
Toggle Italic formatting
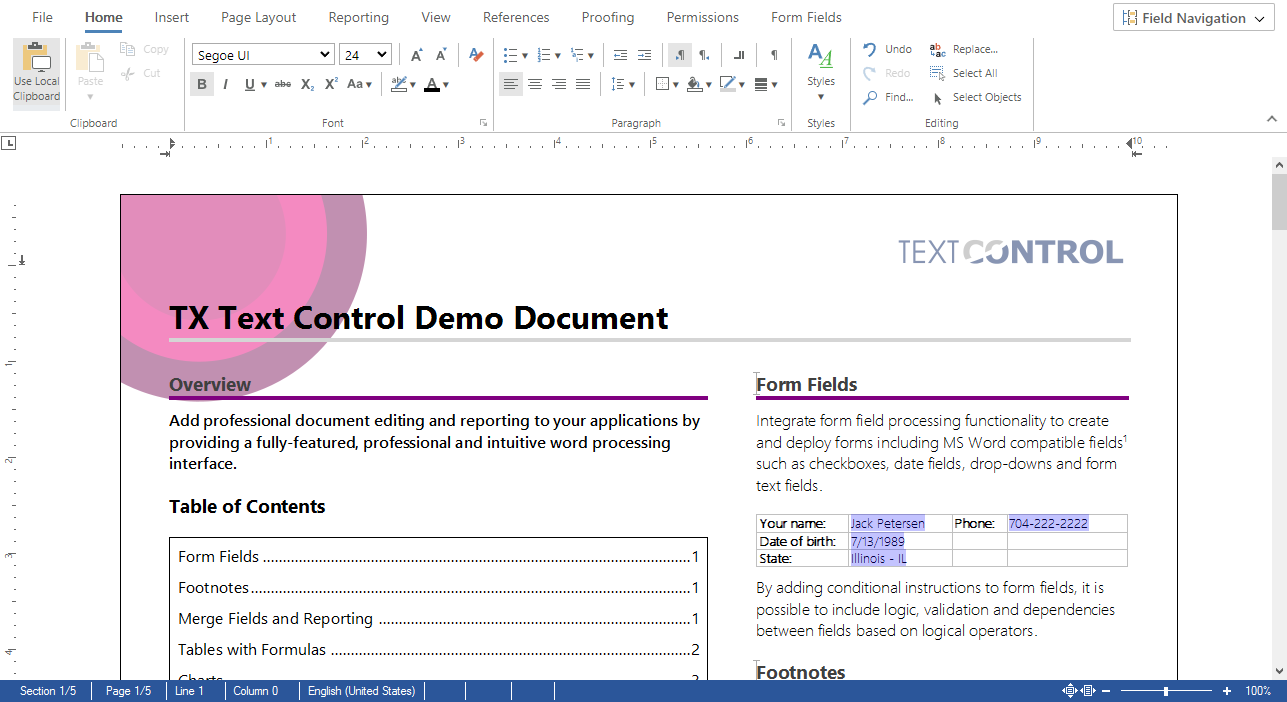click(226, 85)
